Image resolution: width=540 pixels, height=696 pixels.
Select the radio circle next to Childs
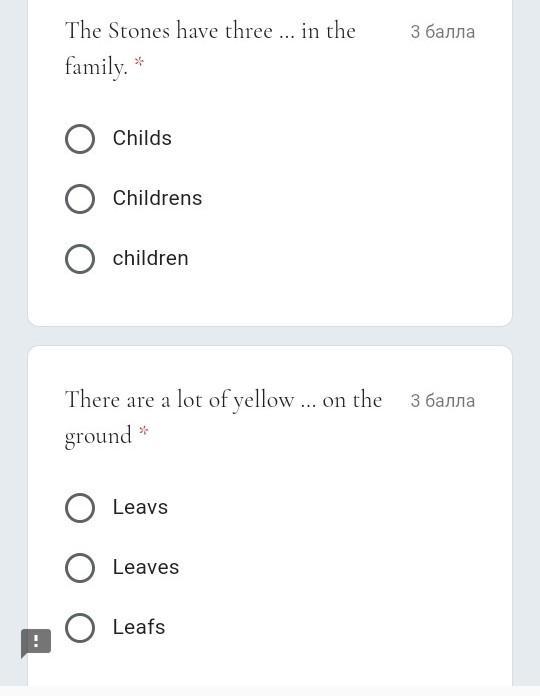pos(80,139)
